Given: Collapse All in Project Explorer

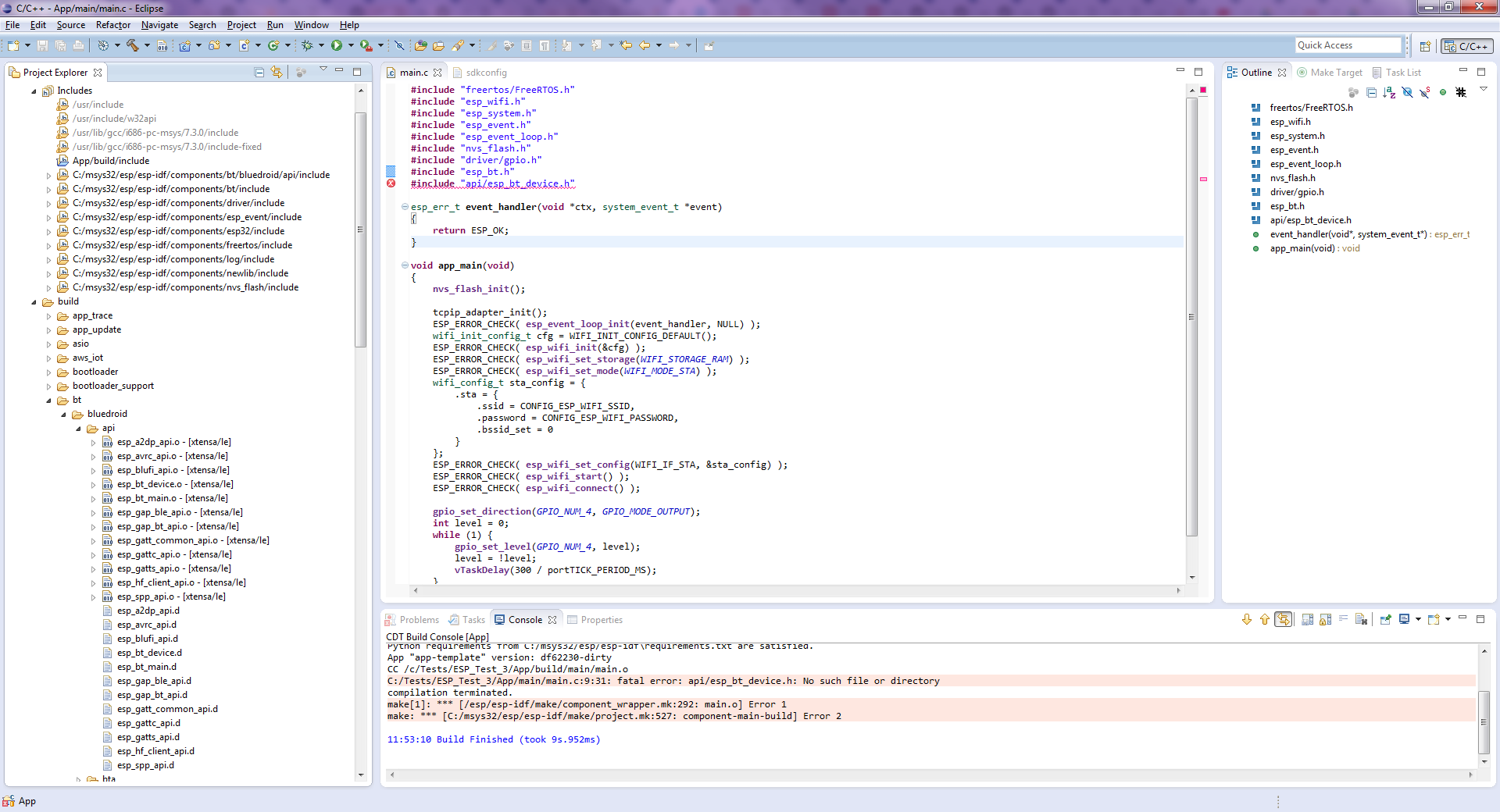Looking at the screenshot, I should [259, 73].
